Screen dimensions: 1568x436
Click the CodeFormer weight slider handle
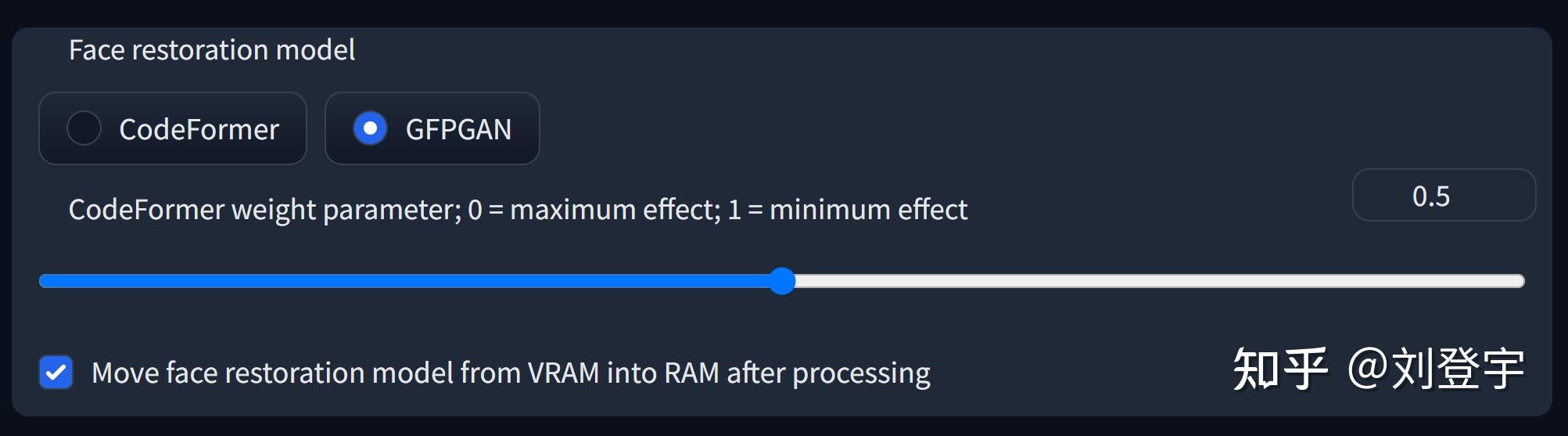click(782, 281)
